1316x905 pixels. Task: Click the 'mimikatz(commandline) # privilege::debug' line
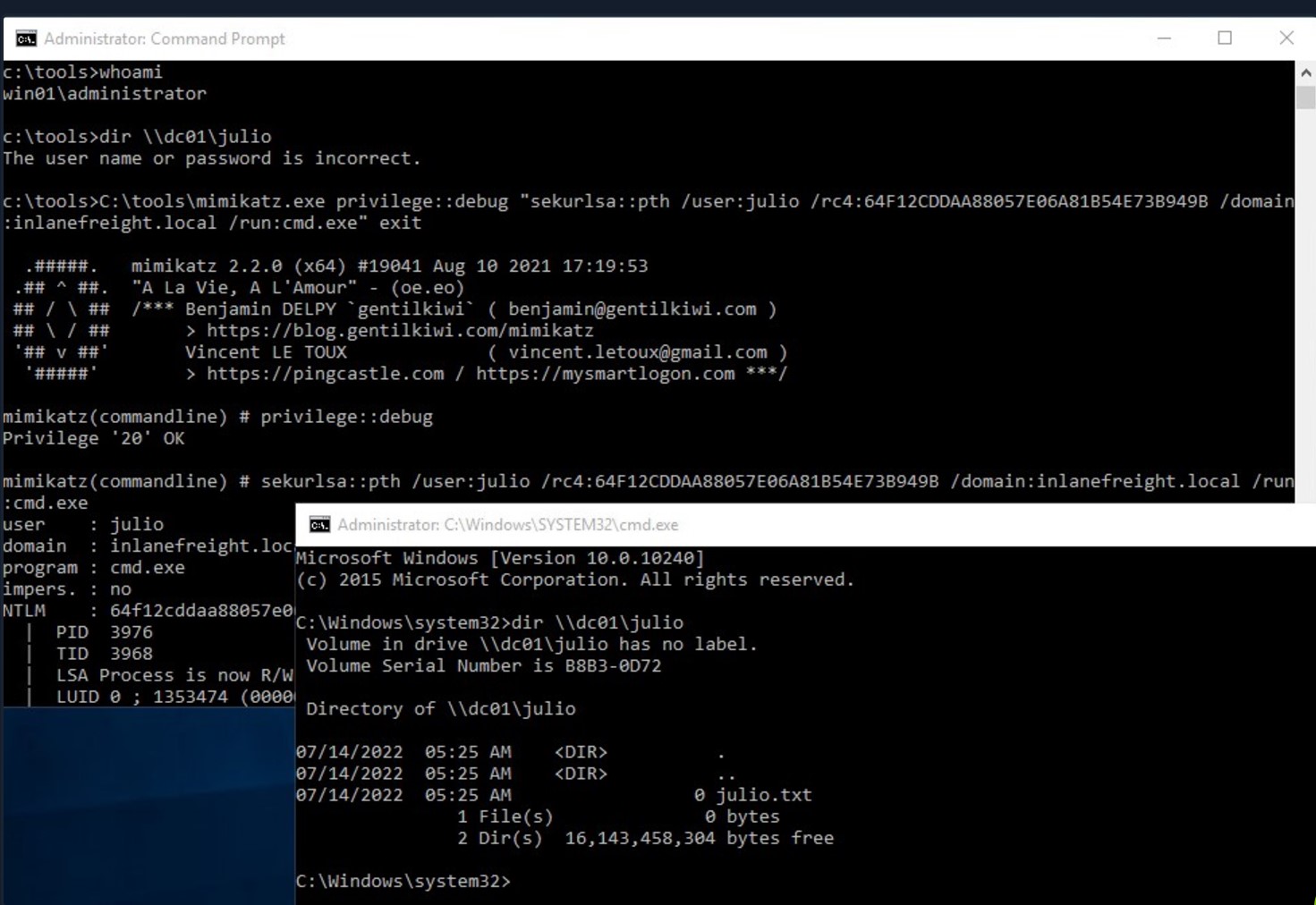[x=217, y=417]
